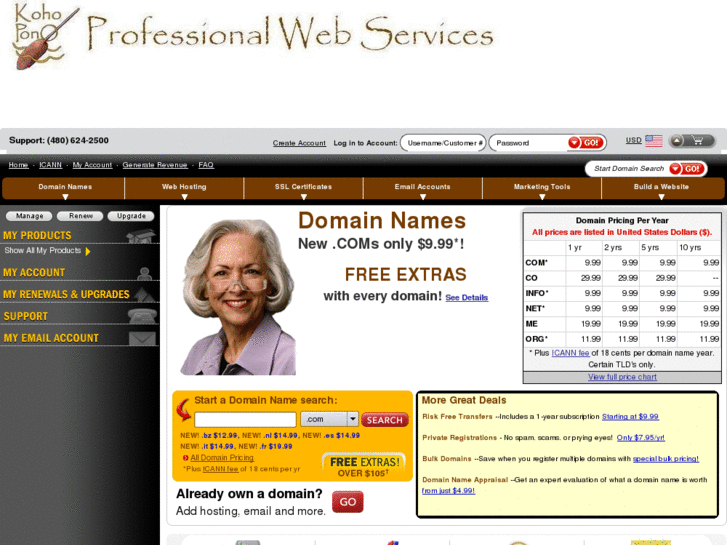Click the red curved arrow by domain search
Image resolution: width=727 pixels, height=545 pixels.
[x=184, y=410]
